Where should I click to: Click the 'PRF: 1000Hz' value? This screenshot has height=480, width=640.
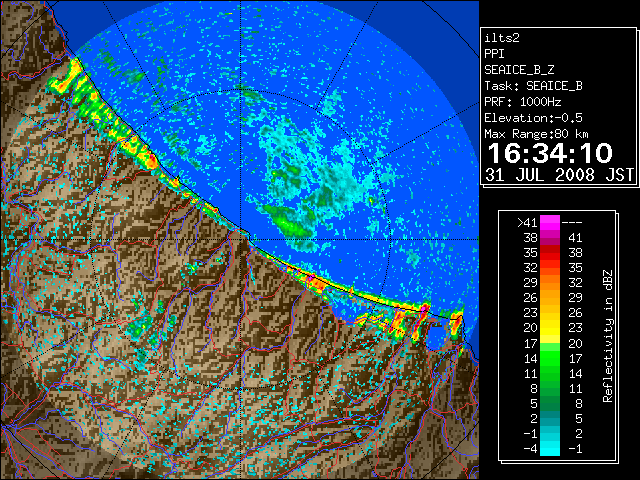[523, 102]
